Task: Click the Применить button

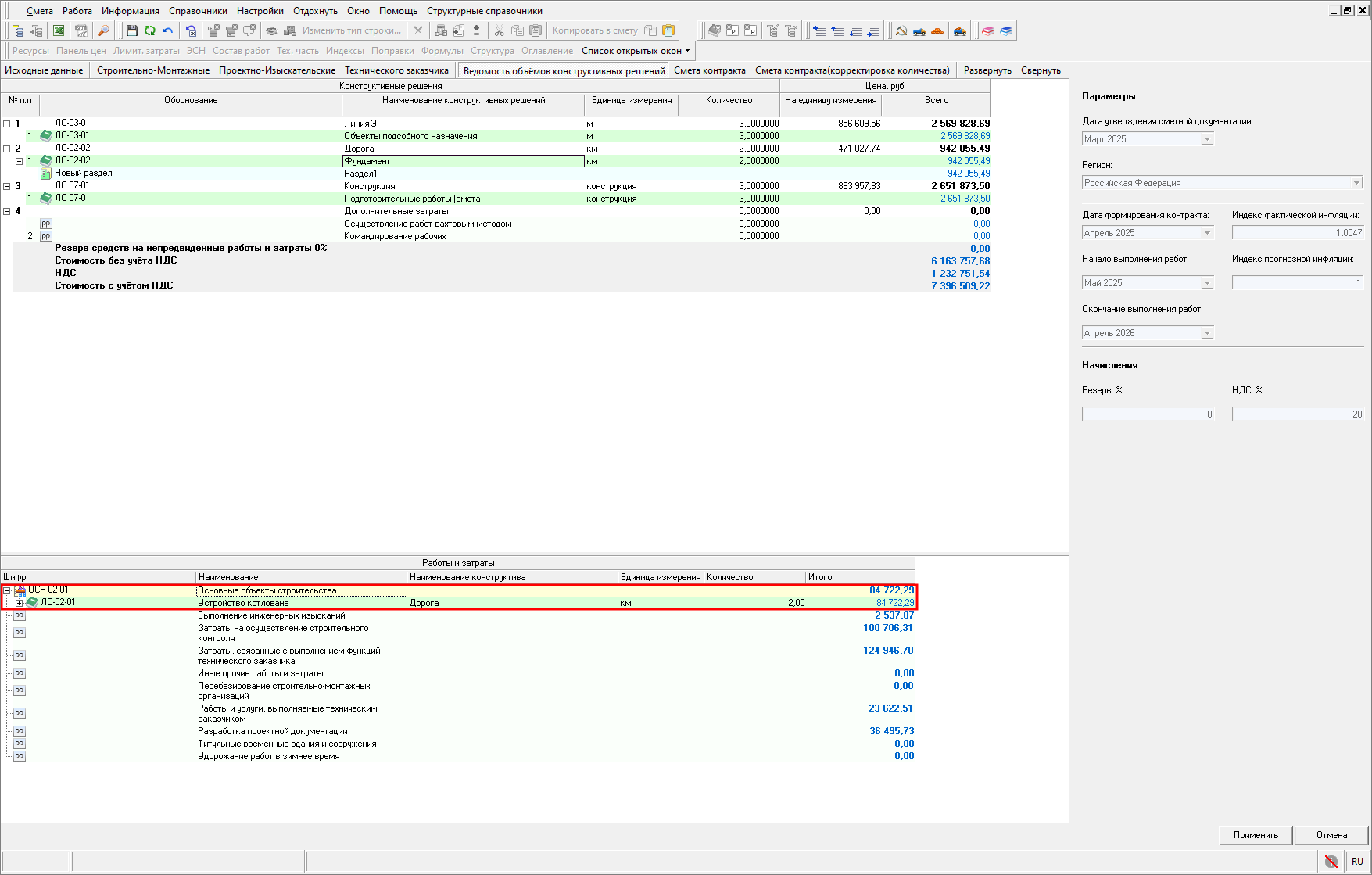Action: pyautogui.click(x=1256, y=835)
